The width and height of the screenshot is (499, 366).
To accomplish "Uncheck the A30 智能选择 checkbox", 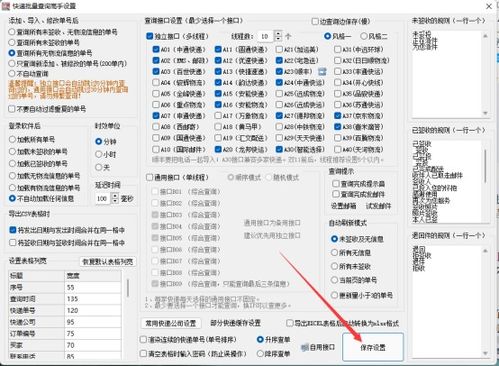I will (279, 149).
